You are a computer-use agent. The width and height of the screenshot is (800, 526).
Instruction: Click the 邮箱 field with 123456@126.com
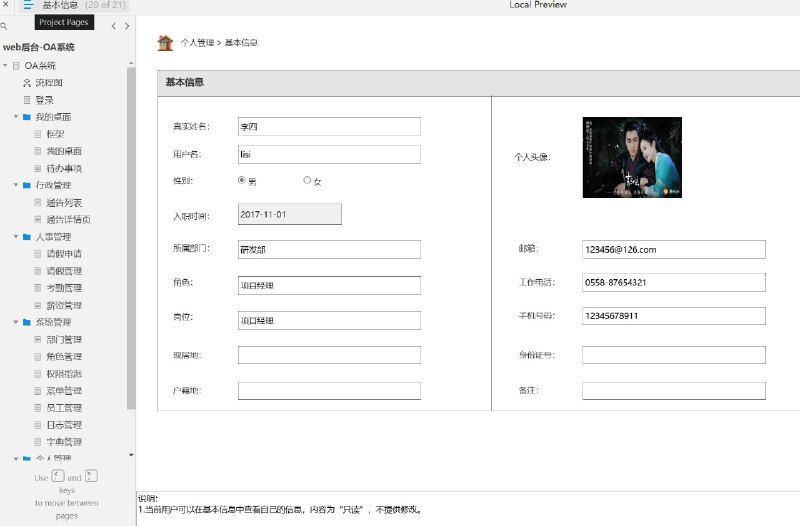coord(673,249)
